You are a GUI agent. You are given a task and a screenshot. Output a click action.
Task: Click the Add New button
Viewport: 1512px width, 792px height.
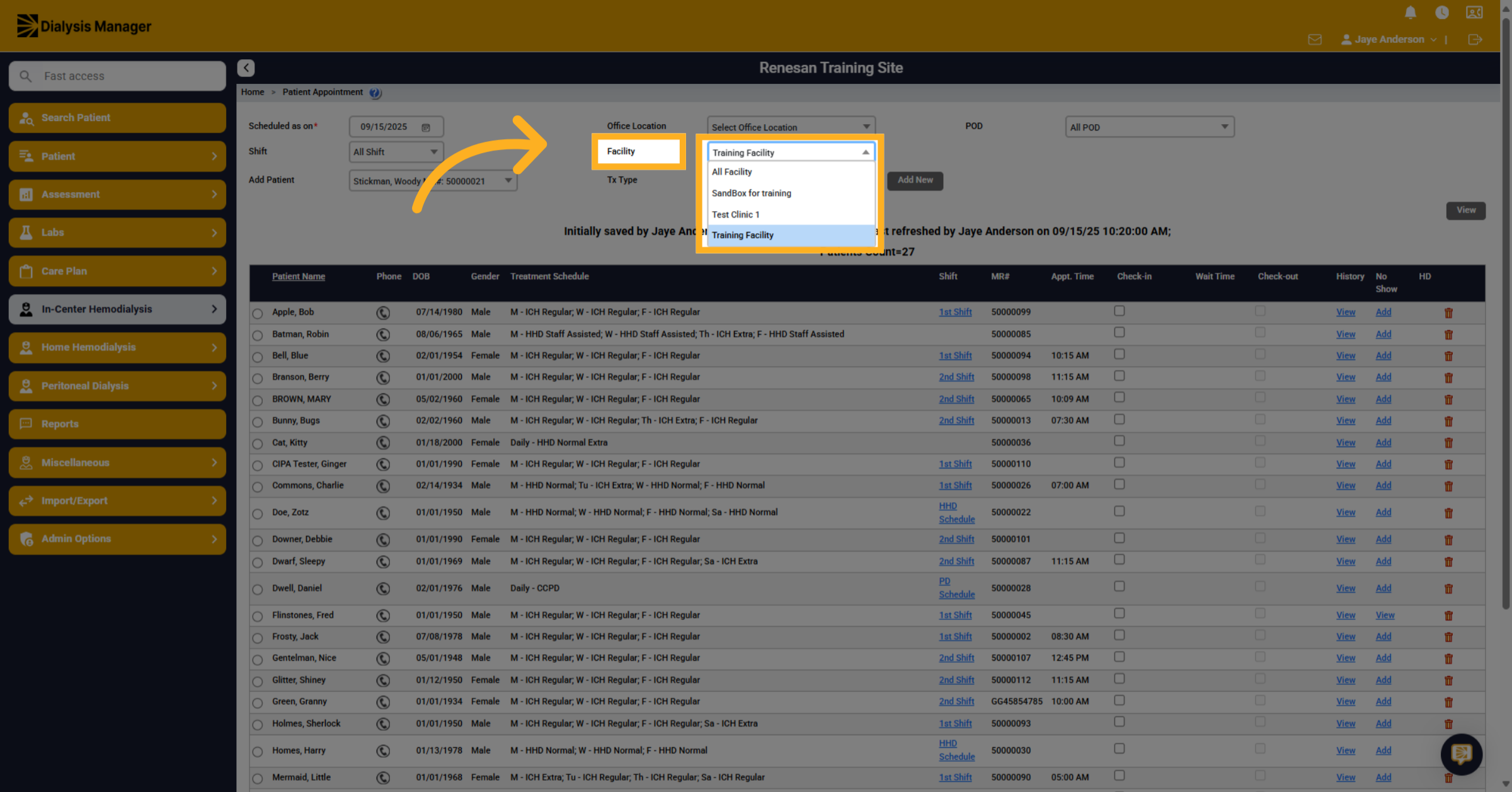pos(915,180)
